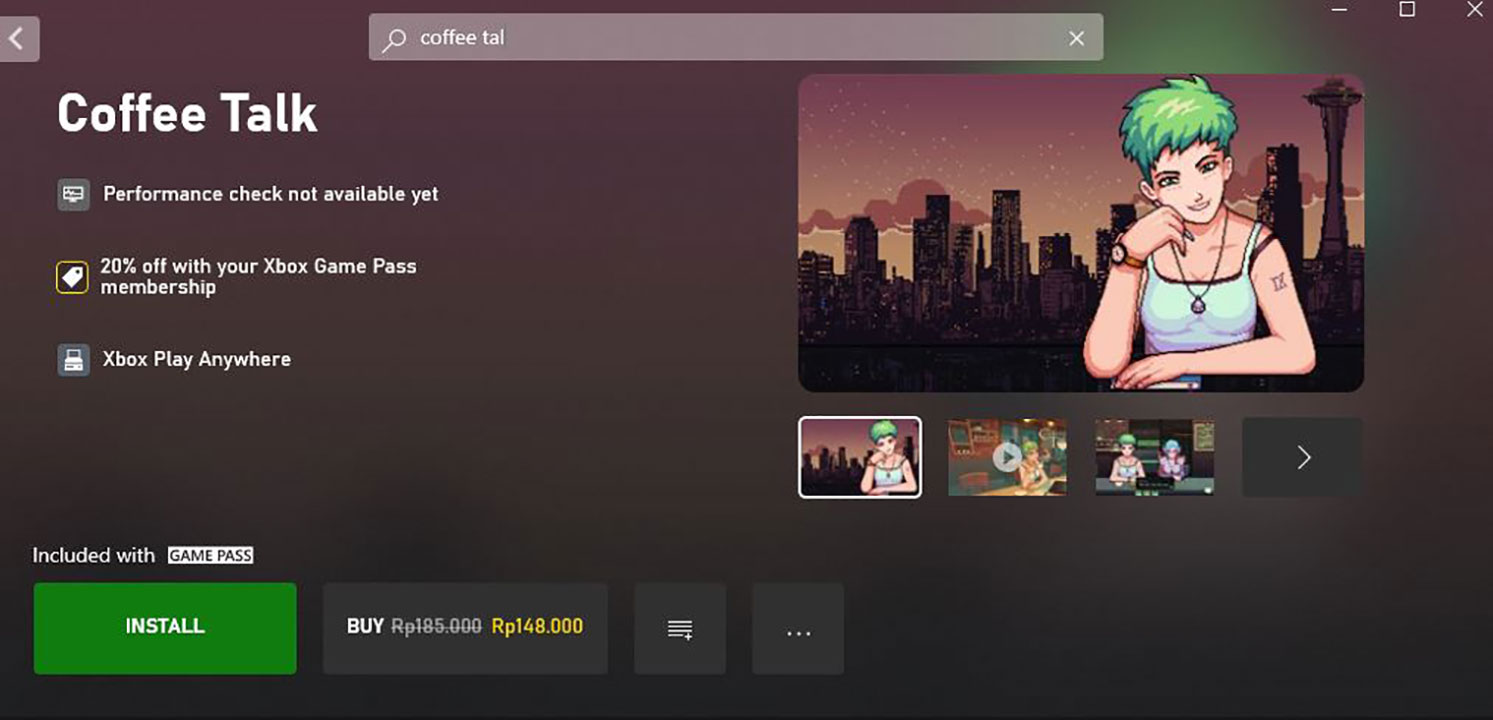The image size is (1493, 720).
Task: Click the Xbox Play Anywhere icon
Action: (x=73, y=360)
